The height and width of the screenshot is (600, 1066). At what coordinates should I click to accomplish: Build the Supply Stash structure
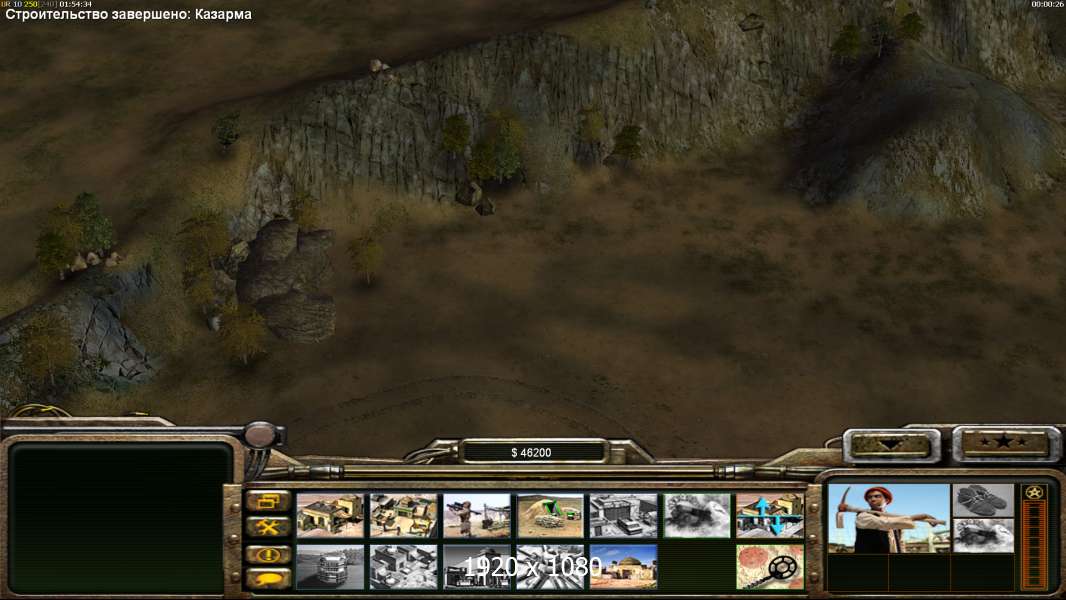click(x=330, y=516)
